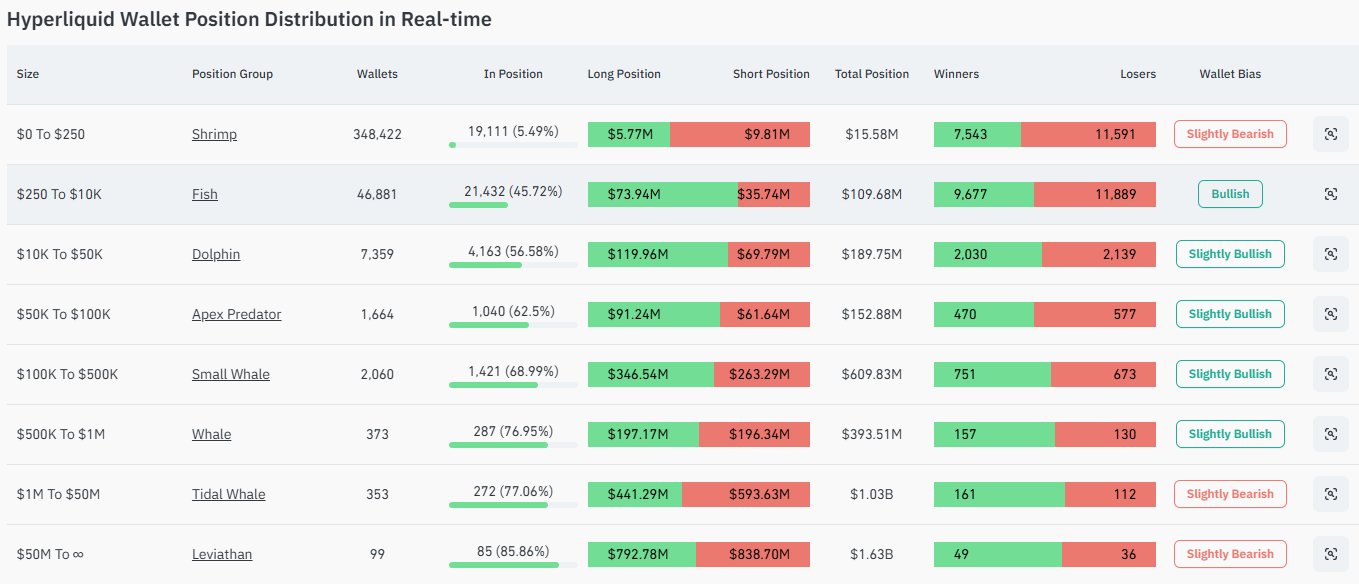The image size is (1359, 584).
Task: Open details icon for Small Whale row
Action: tap(1330, 374)
